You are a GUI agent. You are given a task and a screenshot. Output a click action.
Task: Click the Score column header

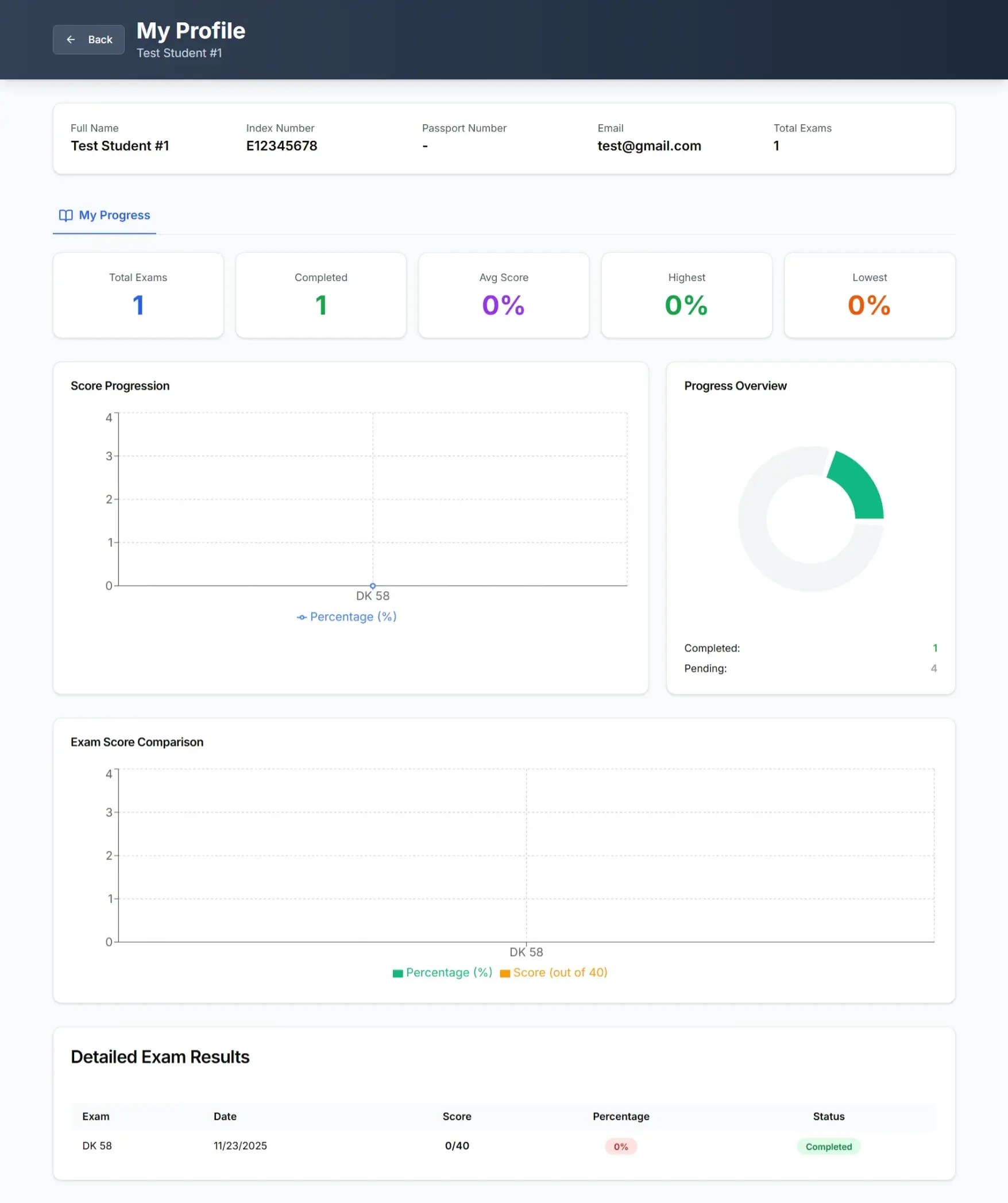(457, 1116)
